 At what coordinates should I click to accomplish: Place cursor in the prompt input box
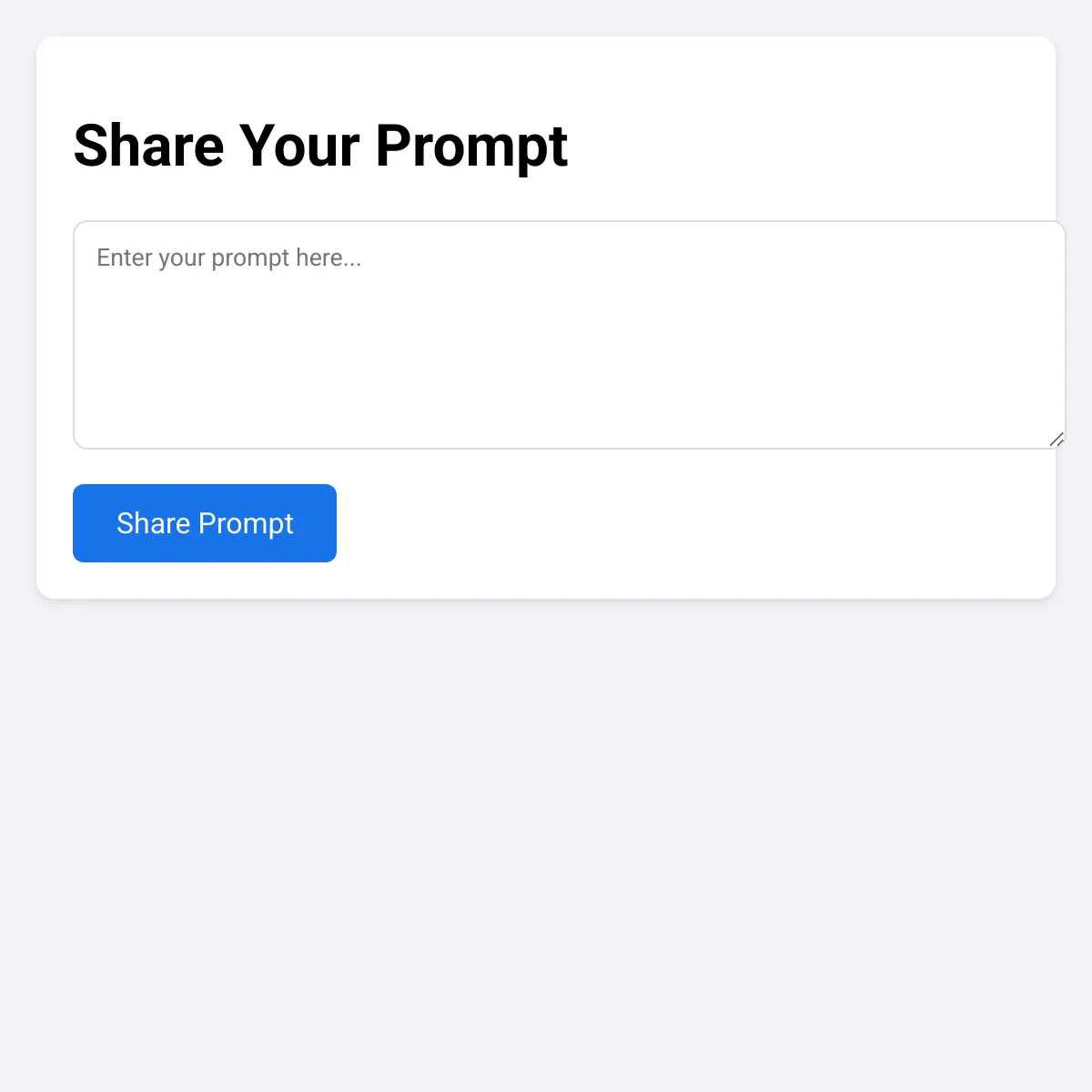569,335
